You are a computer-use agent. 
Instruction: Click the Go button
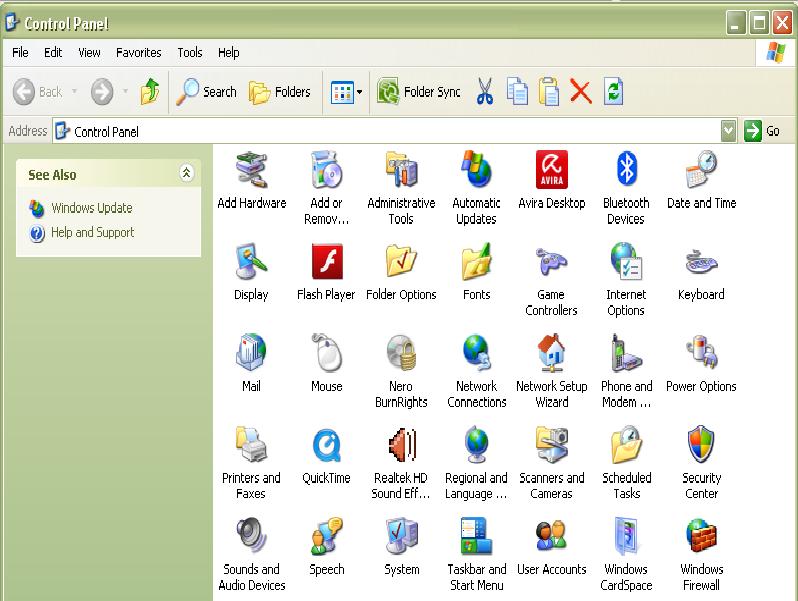click(762, 131)
